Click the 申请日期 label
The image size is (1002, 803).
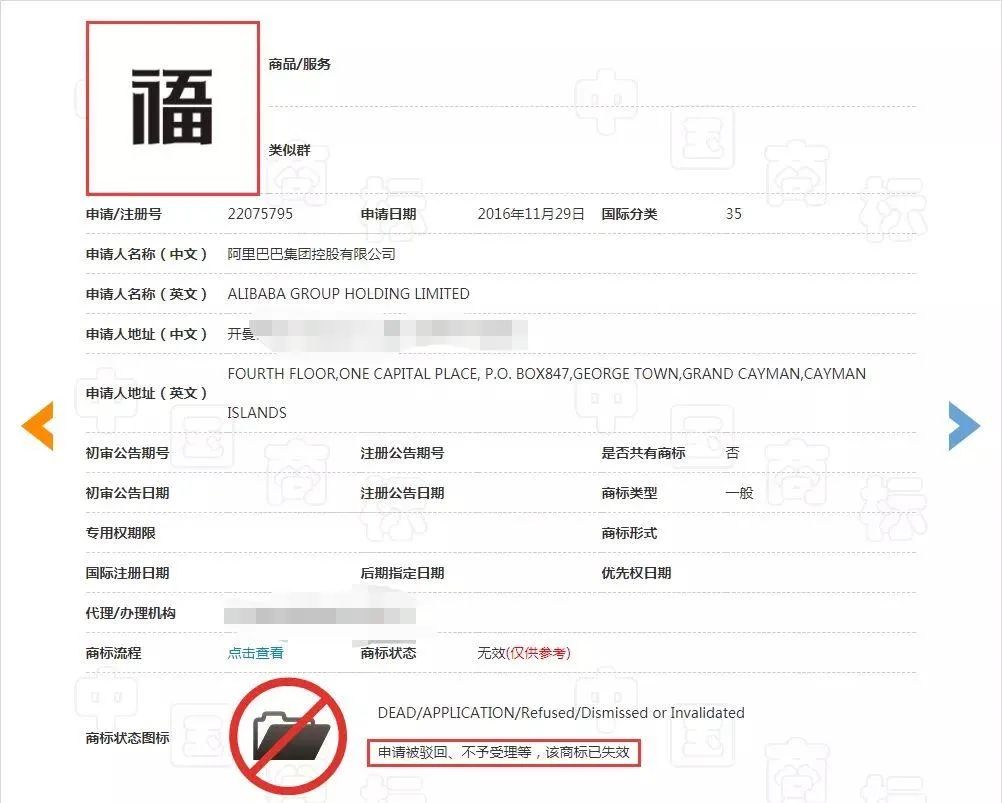click(388, 214)
